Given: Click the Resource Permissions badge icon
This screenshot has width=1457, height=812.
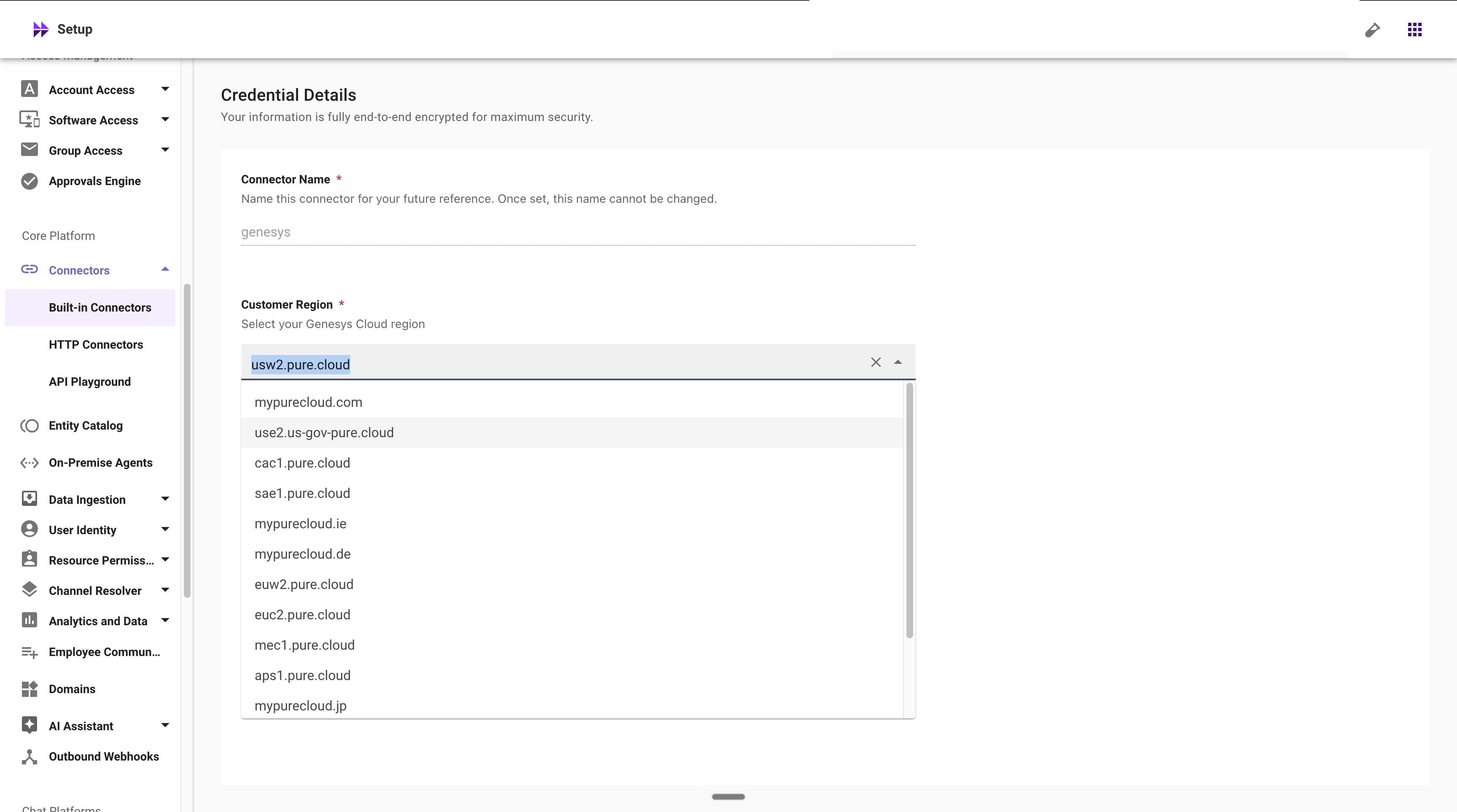Looking at the screenshot, I should pos(30,559).
